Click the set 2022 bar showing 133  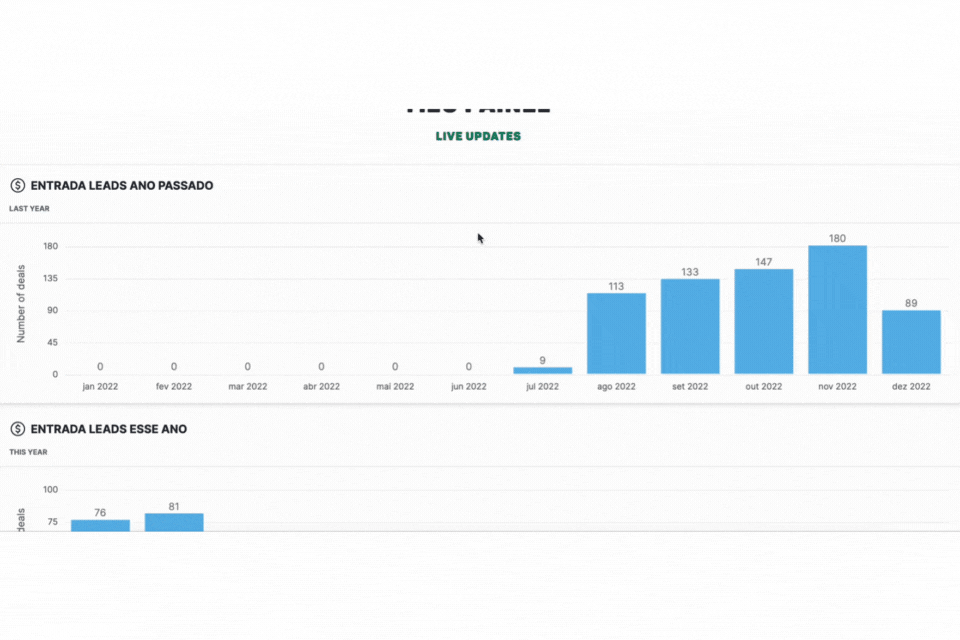pyautogui.click(x=690, y=327)
